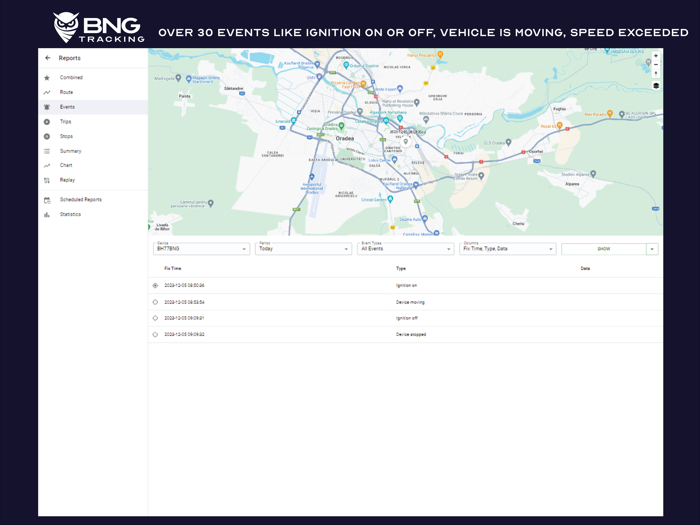This screenshot has height=525, width=700.
Task: Click the Lotus Center shopping marker
Action: tap(395, 159)
